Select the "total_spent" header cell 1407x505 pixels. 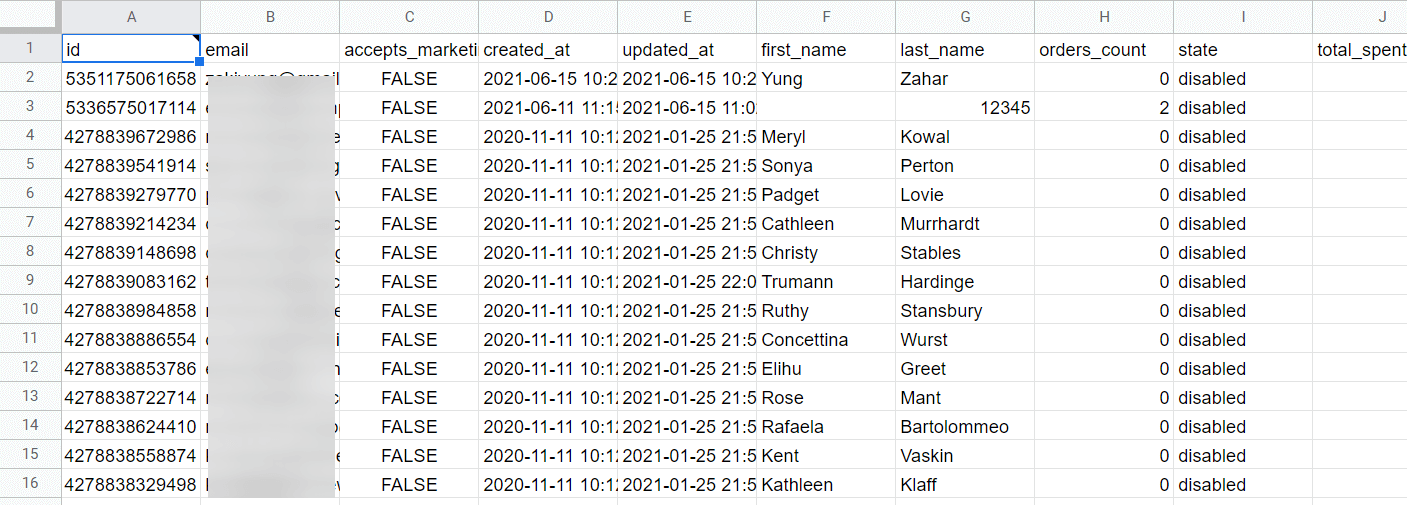point(1359,50)
